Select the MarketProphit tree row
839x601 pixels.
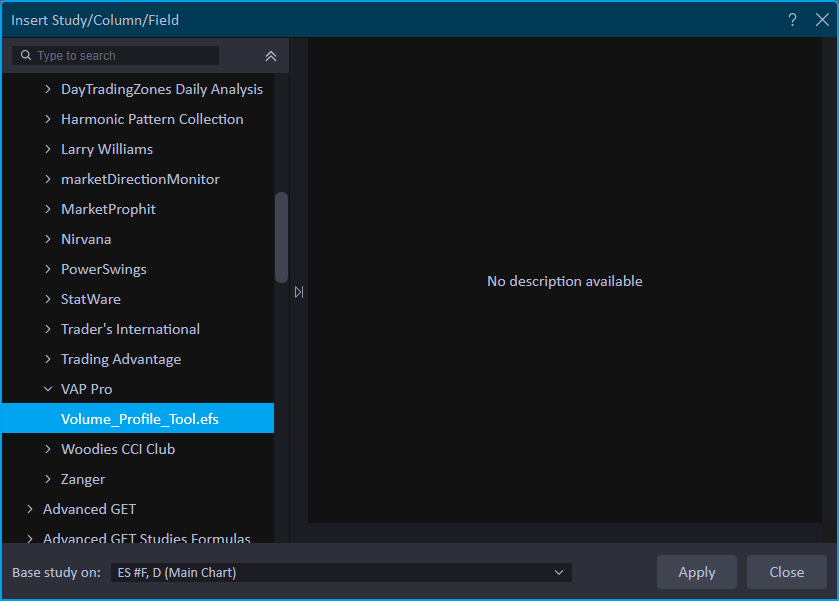pos(138,209)
